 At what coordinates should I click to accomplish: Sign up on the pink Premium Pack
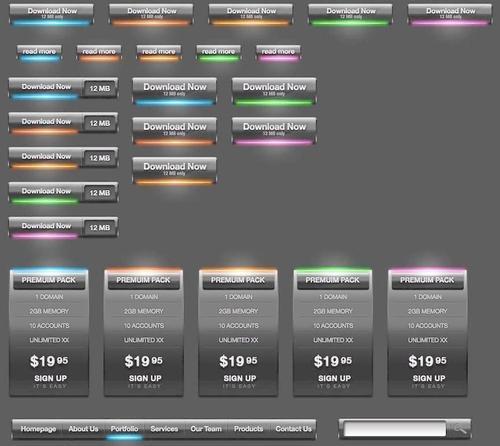coord(429,378)
